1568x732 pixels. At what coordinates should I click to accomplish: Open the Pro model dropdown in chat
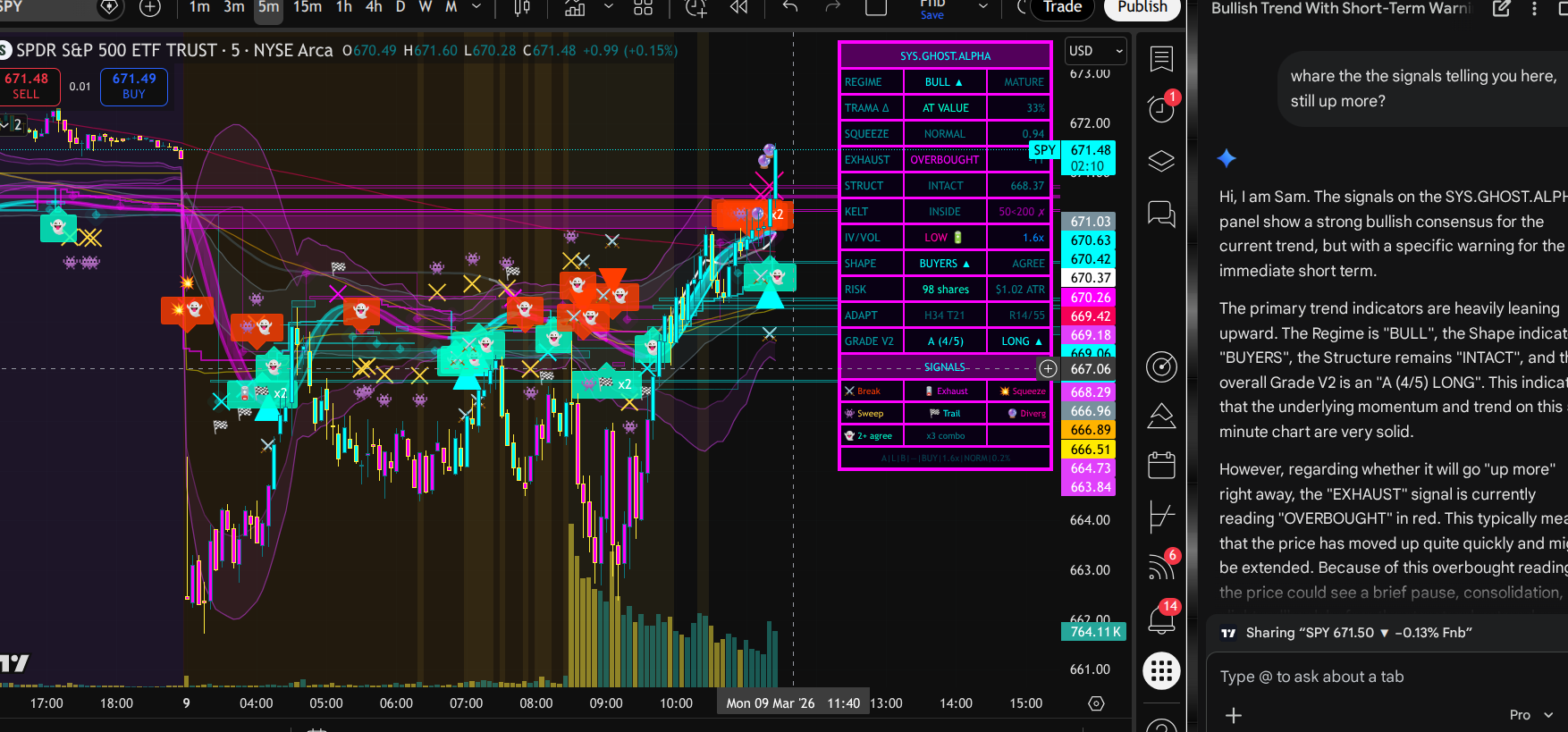1531,715
